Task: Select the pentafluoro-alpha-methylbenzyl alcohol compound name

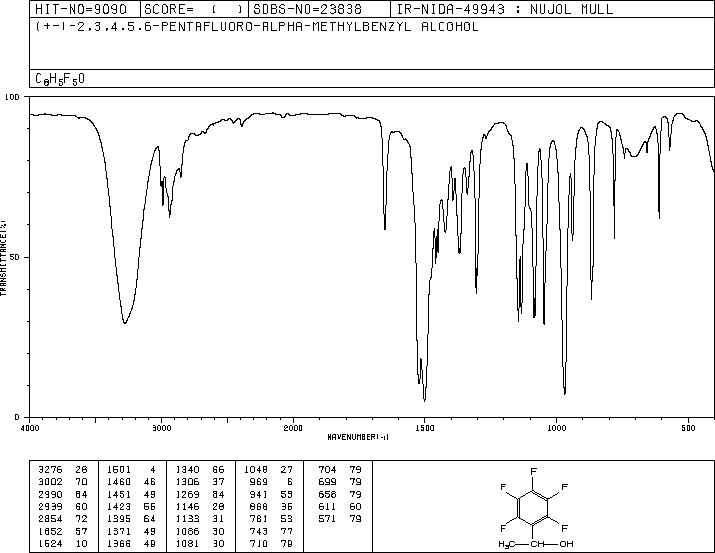Action: (x=257, y=26)
